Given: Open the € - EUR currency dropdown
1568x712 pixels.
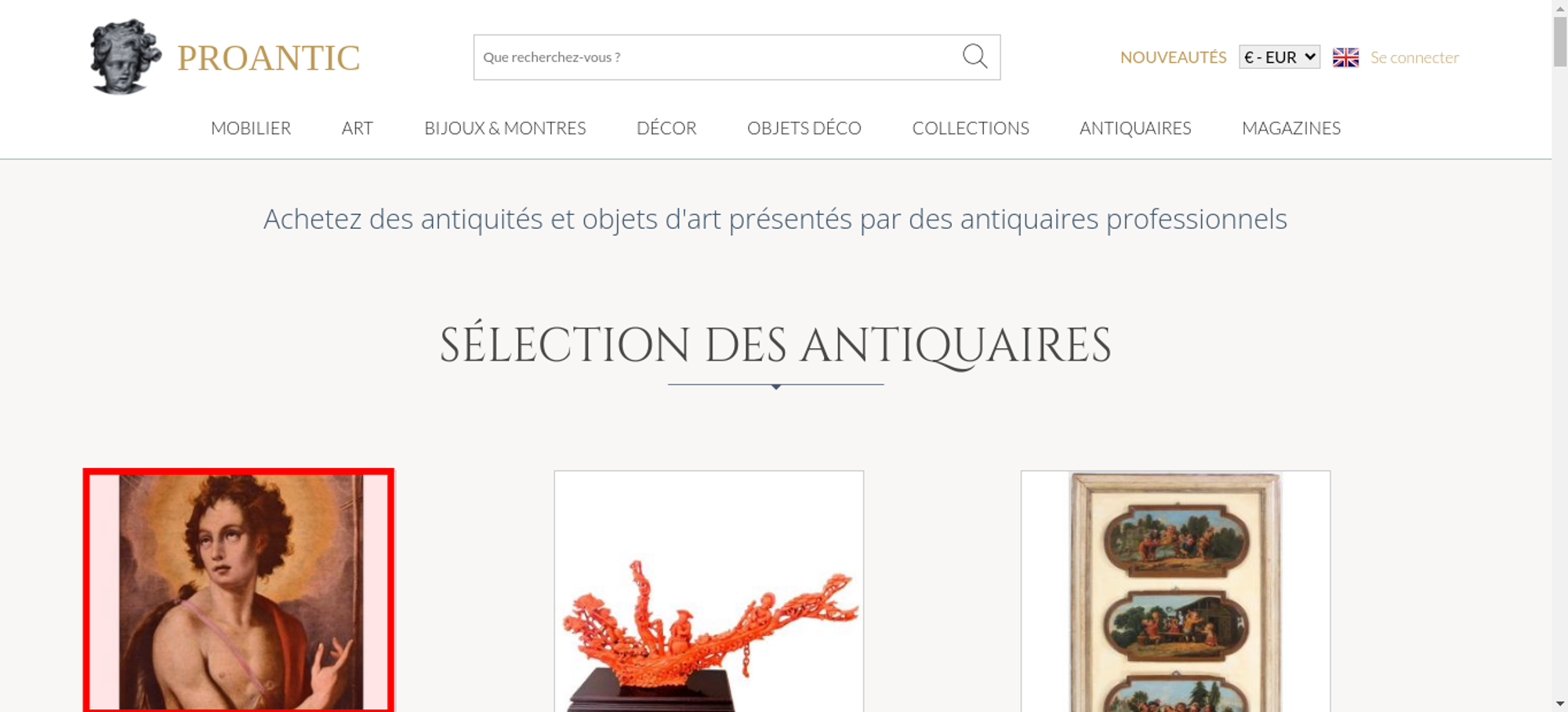Looking at the screenshot, I should pyautogui.click(x=1279, y=57).
